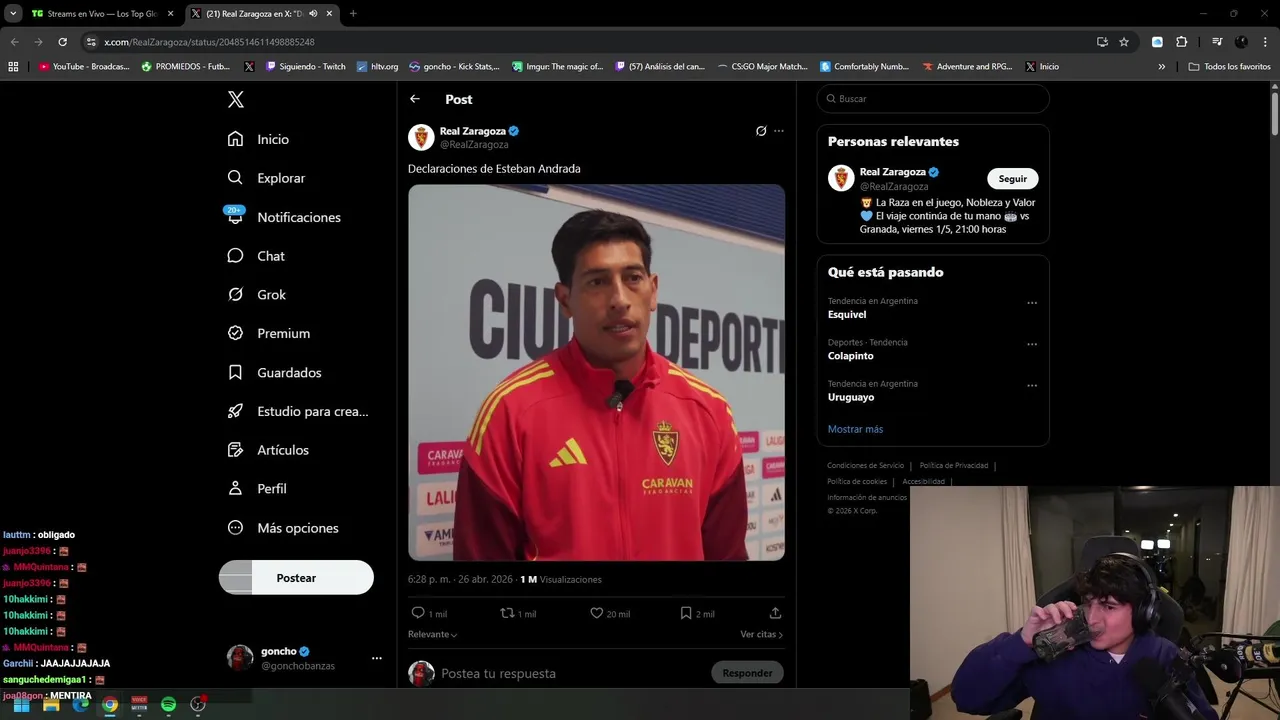
Task: Reload the page in Chrome
Action: [62, 42]
